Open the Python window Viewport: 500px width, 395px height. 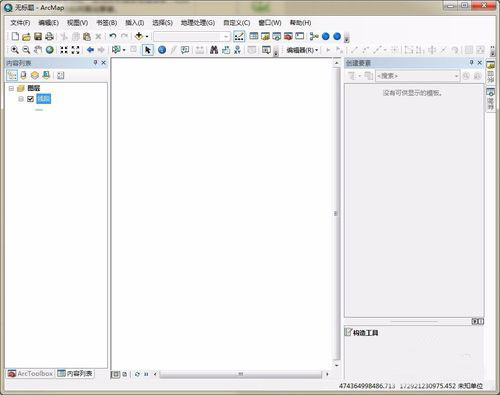click(x=300, y=36)
